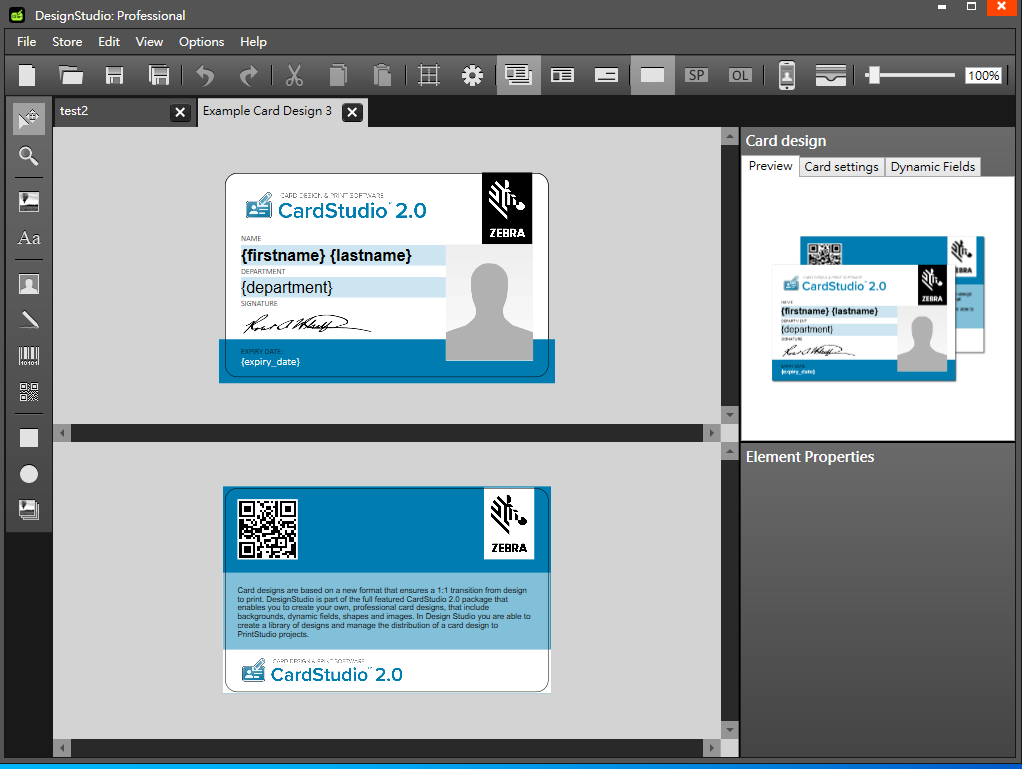Click the 100% zoom field
Screen dimensions: 1022x769
pos(983,76)
